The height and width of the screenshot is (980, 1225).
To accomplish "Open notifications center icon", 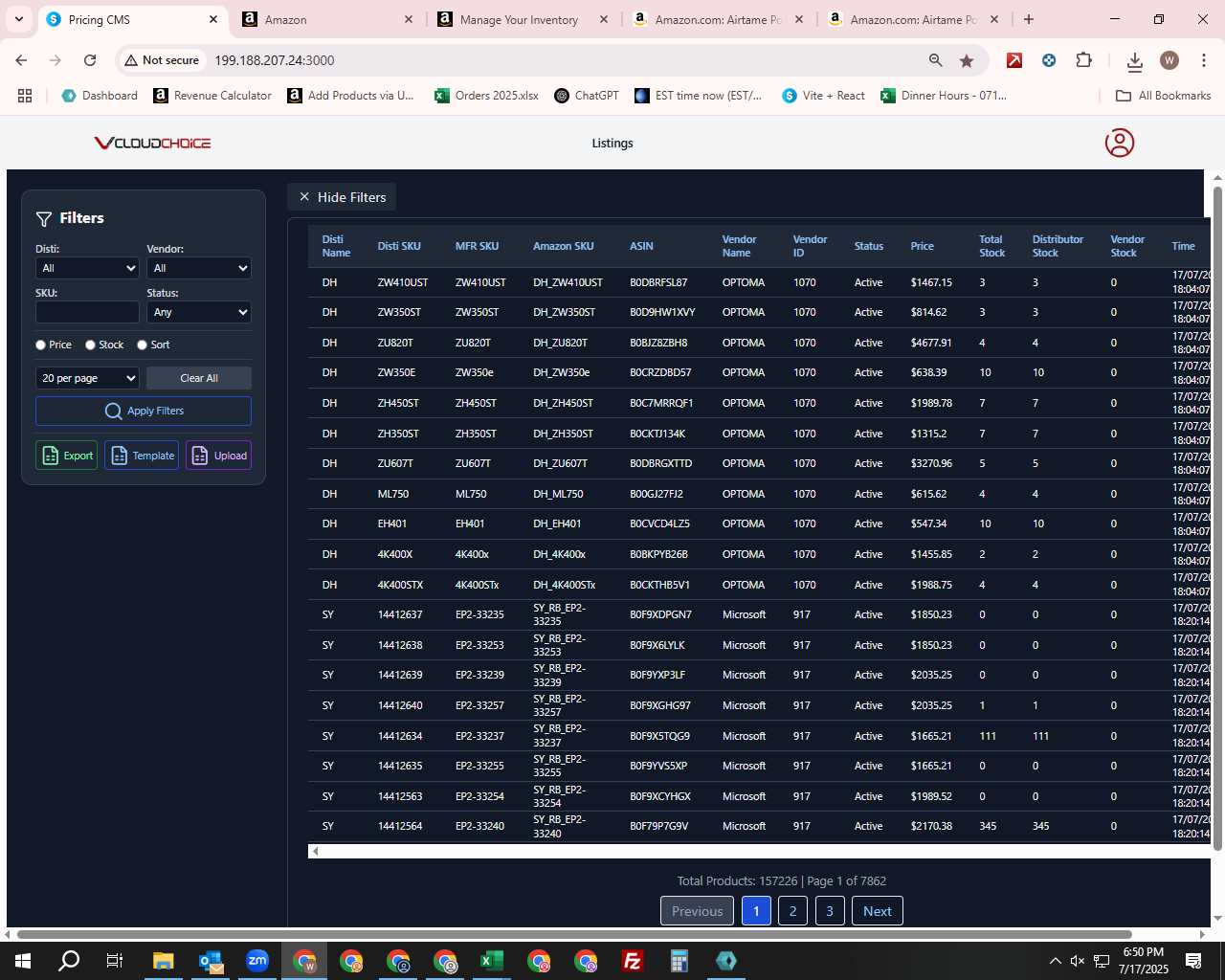I will (x=1193, y=961).
